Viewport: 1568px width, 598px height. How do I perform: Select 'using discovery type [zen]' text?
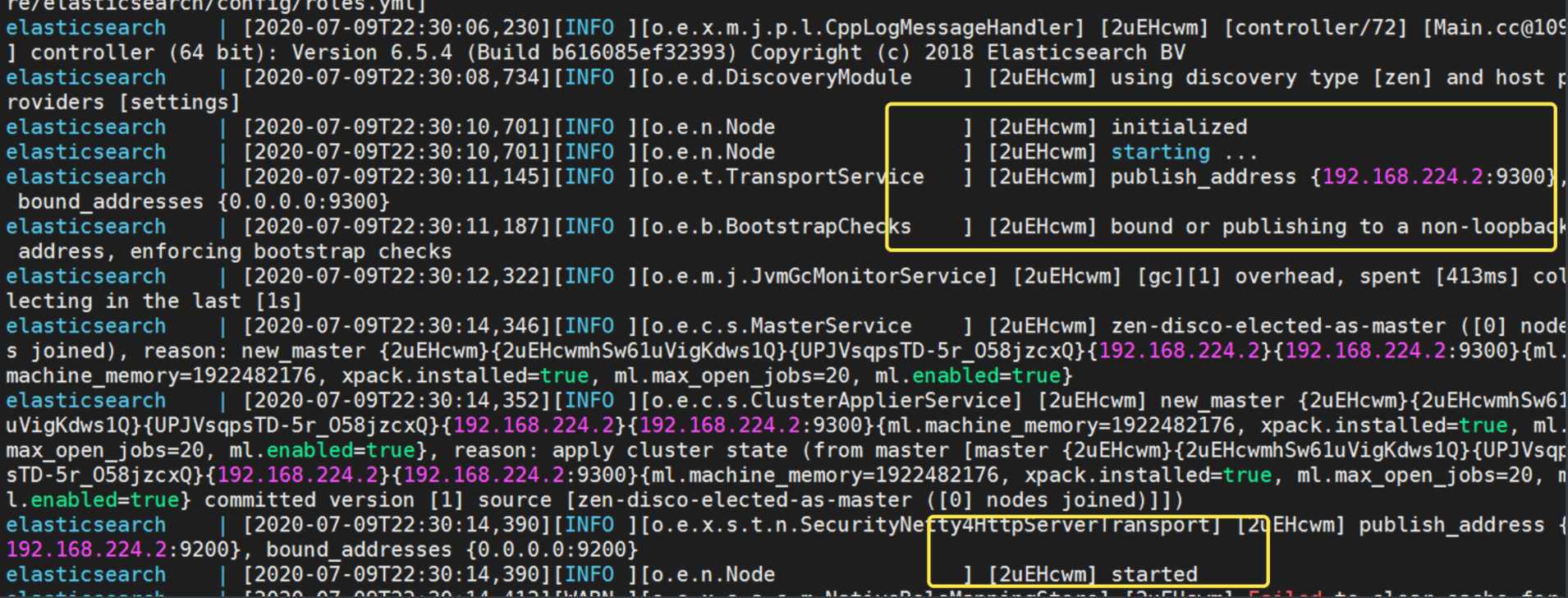pyautogui.click(x=1272, y=78)
